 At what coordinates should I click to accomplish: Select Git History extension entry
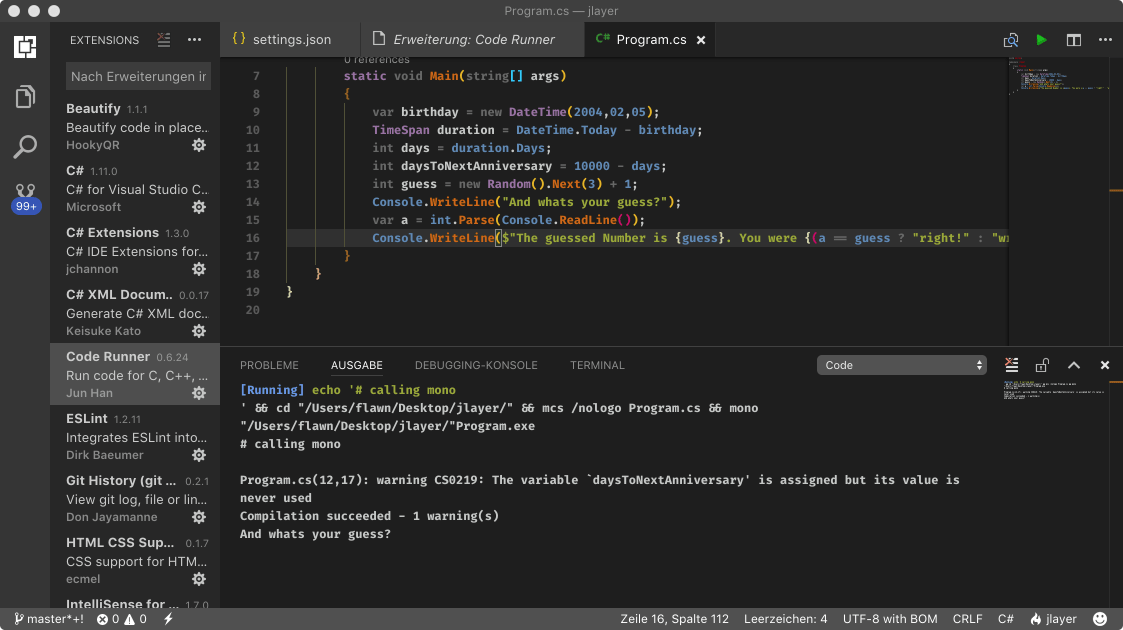click(135, 498)
